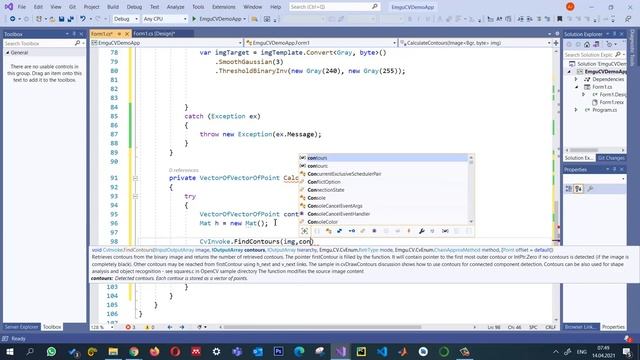Open WhatsApp from the taskbar
This screenshot has width=640, height=360.
[51, 351]
